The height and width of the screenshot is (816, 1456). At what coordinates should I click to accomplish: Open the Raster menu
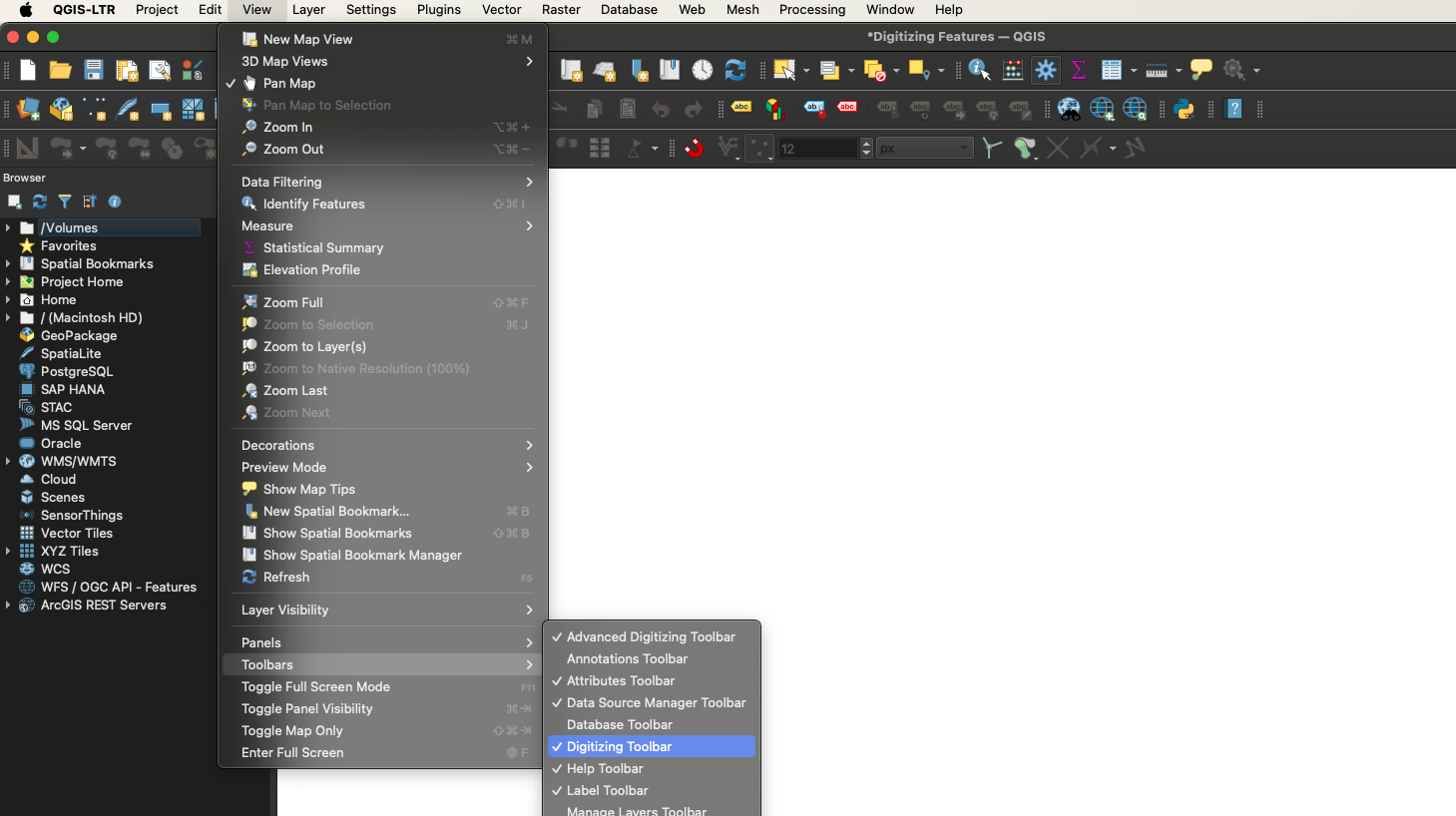click(x=561, y=9)
